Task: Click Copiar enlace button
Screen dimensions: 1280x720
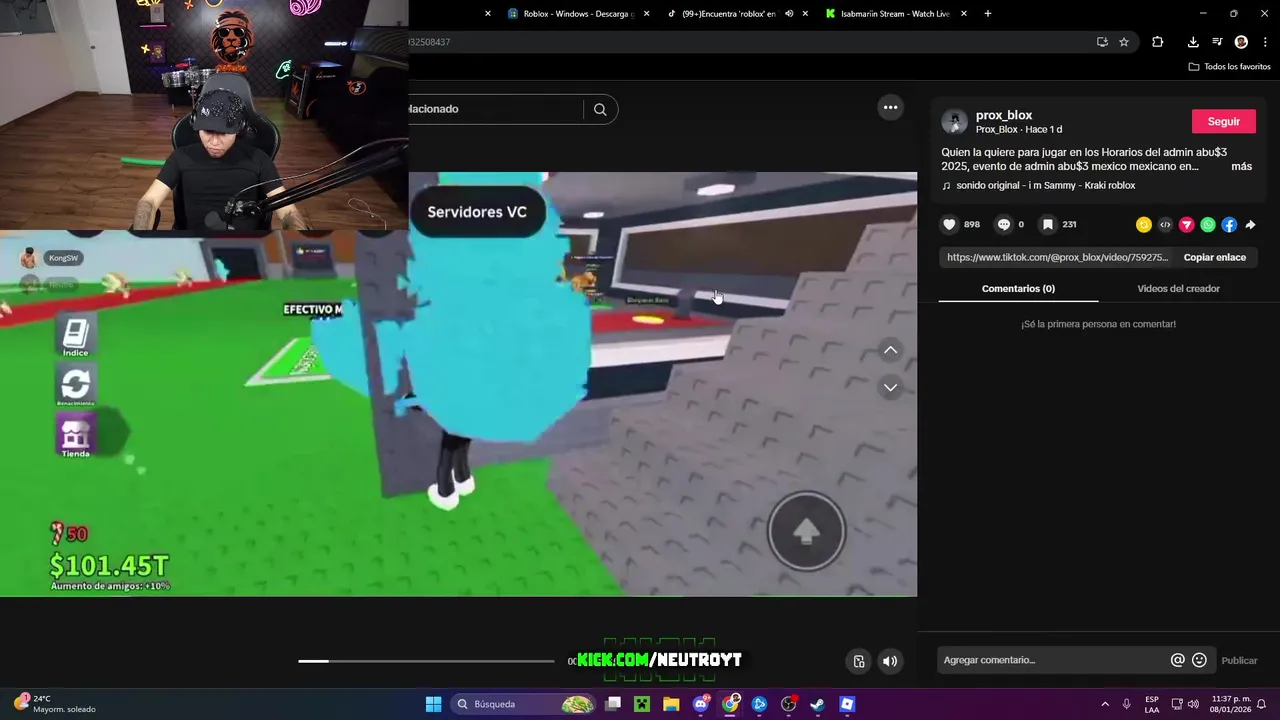Action: pos(1215,257)
